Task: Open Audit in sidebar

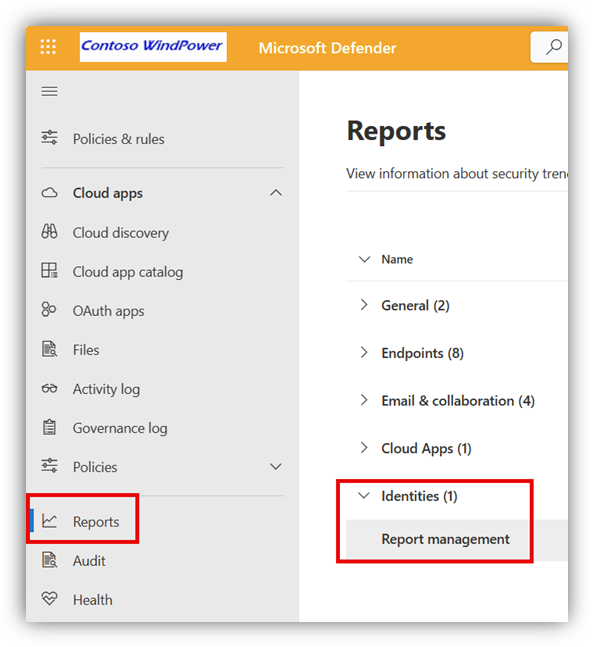Action: click(89, 561)
